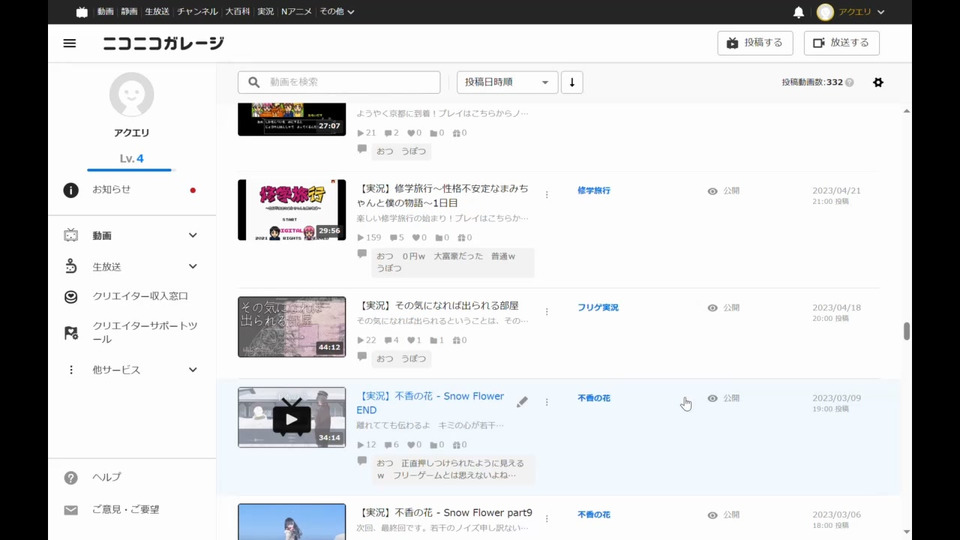Viewport: 960px width, 540px height.
Task: Open 【実況】不香の花 - Snow Flower END title
Action: (430, 403)
